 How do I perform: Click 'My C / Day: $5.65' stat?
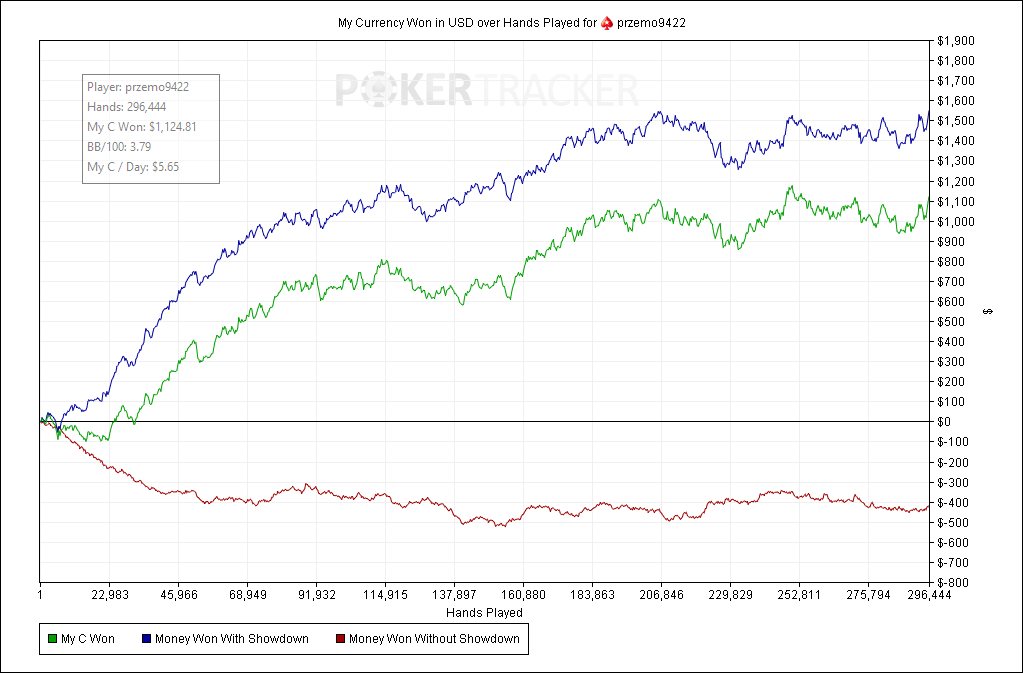pos(133,167)
